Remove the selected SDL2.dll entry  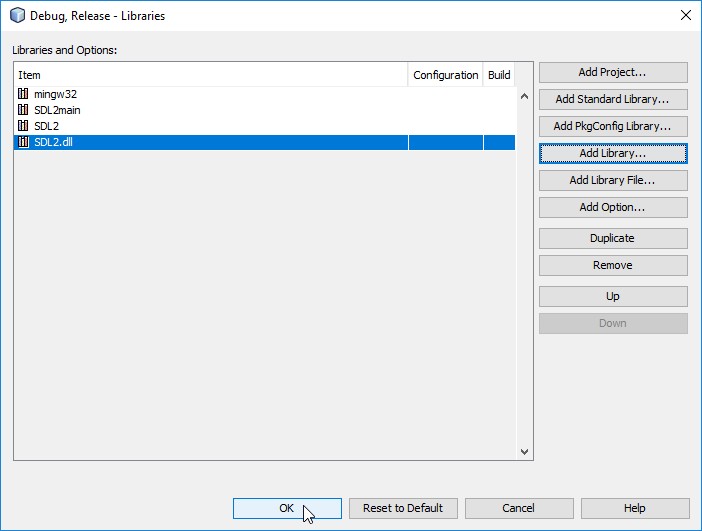click(x=613, y=265)
